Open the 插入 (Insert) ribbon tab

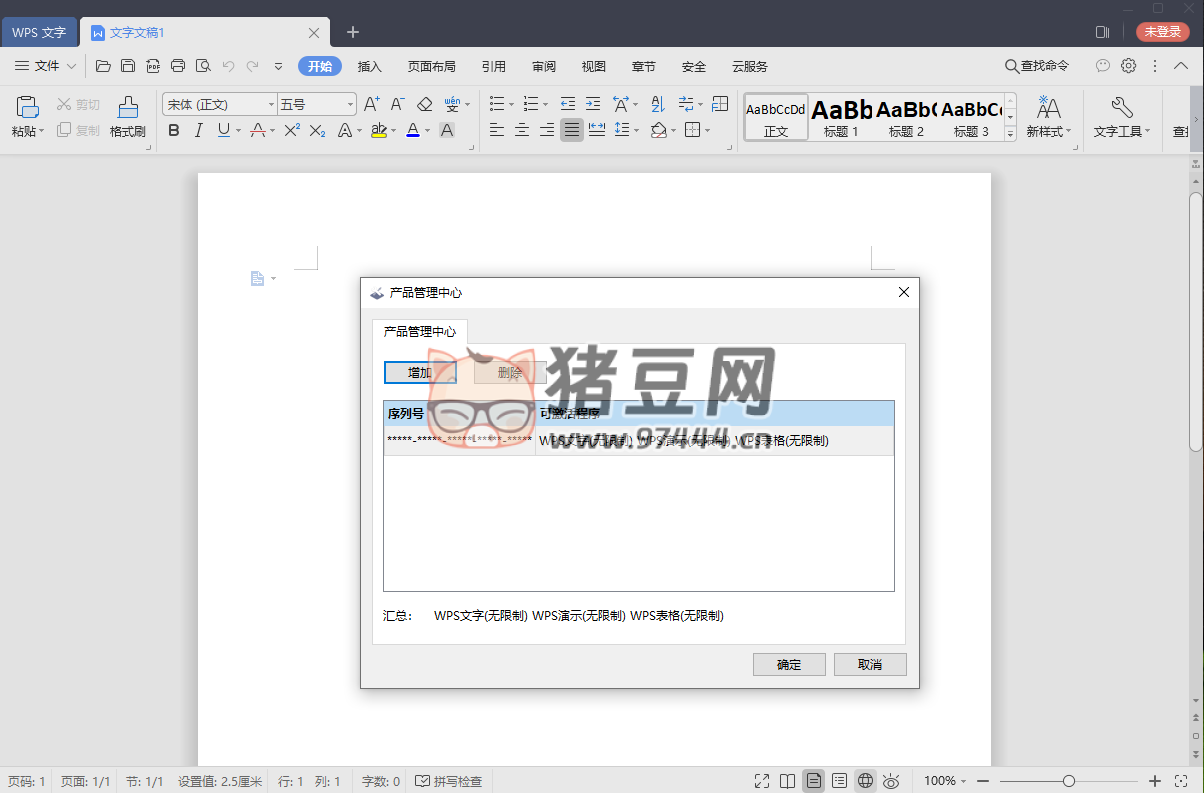click(370, 66)
